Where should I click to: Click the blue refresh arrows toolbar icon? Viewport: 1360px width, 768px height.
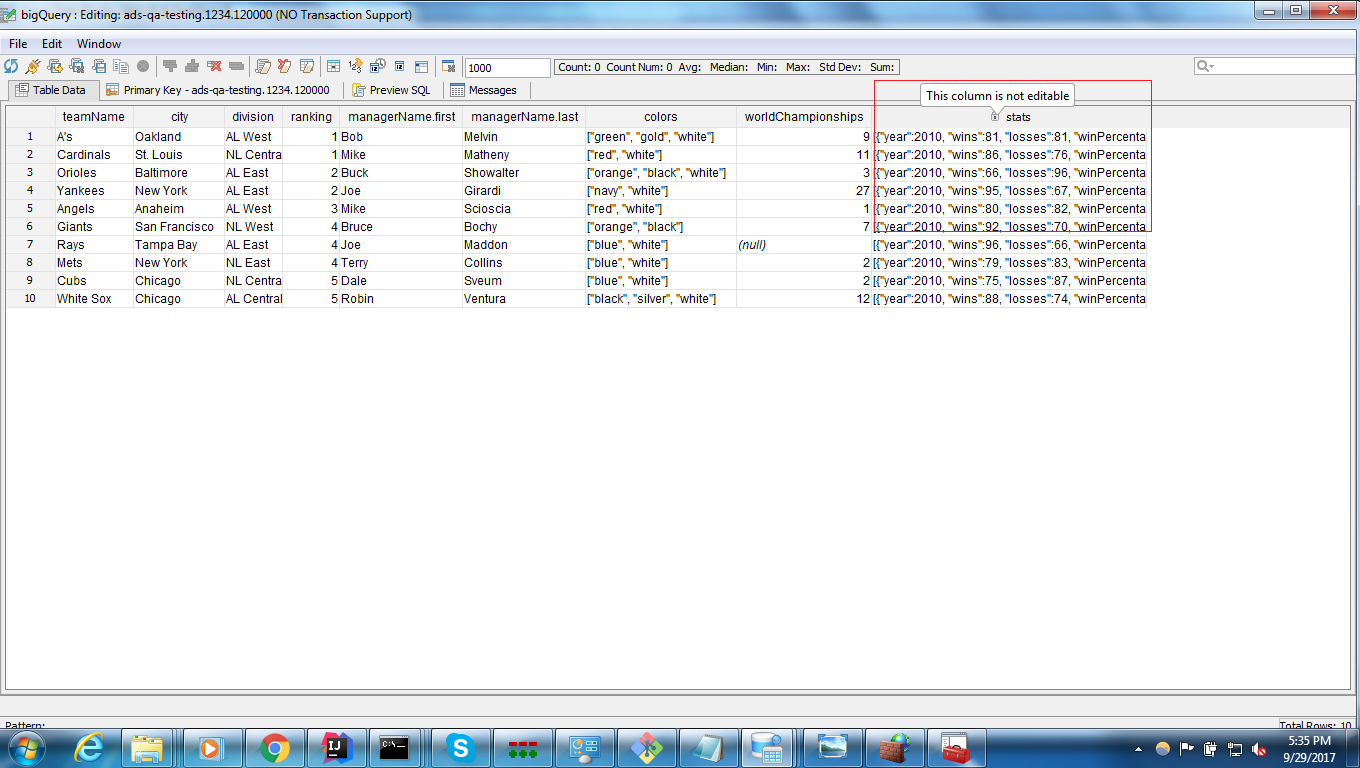(x=11, y=67)
